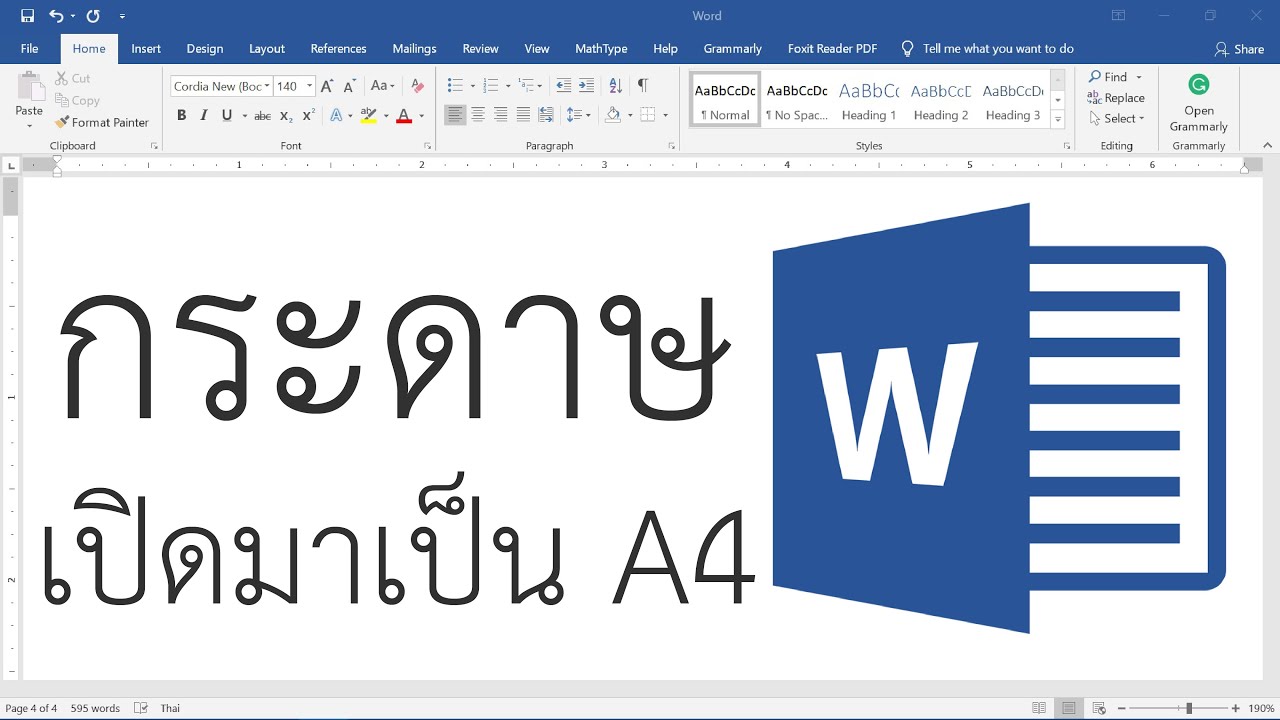Apply Heading 1 style
The width and height of the screenshot is (1280, 720).
pos(868,101)
